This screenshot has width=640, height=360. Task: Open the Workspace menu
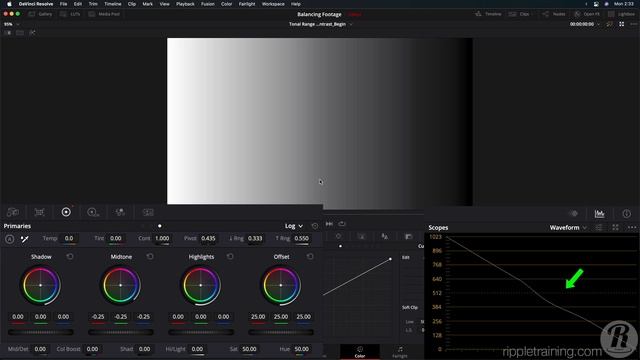[x=273, y=4]
